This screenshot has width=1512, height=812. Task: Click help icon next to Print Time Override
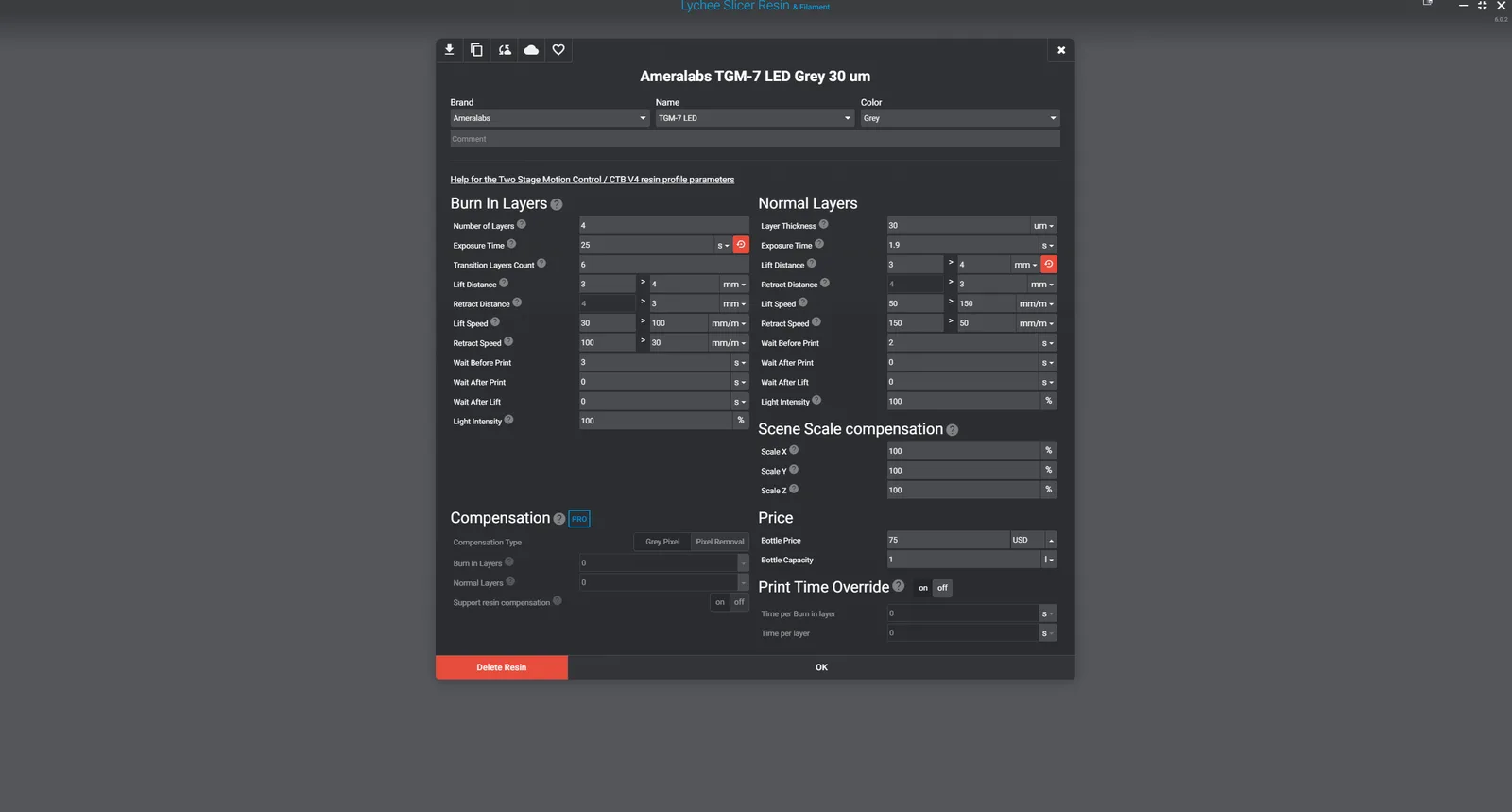(x=899, y=586)
